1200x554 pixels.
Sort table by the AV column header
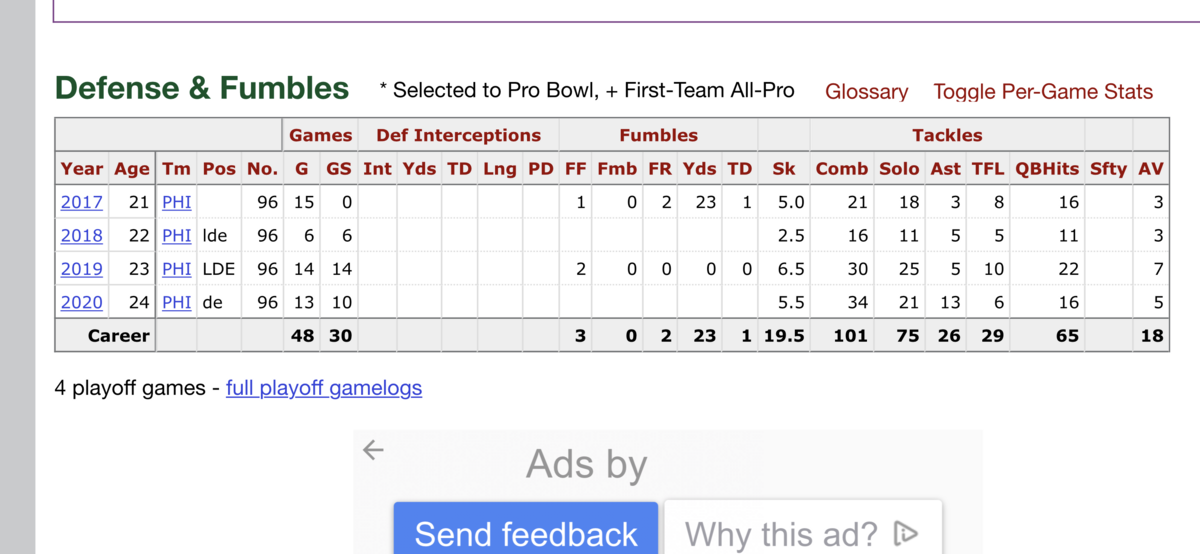click(x=1151, y=169)
